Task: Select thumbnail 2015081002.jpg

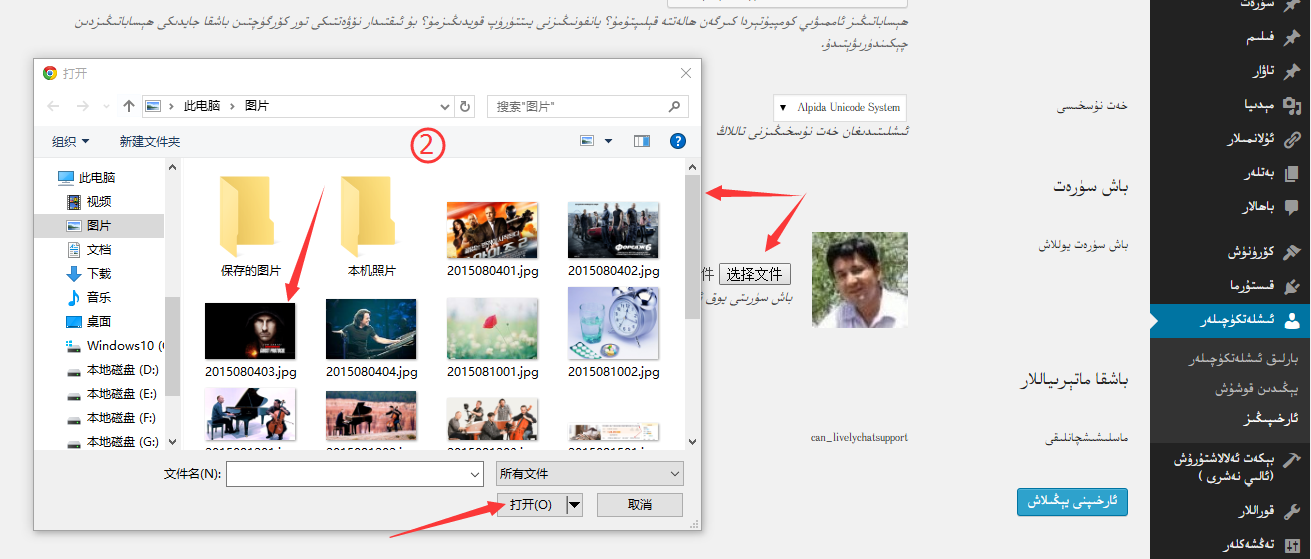Action: click(x=614, y=333)
